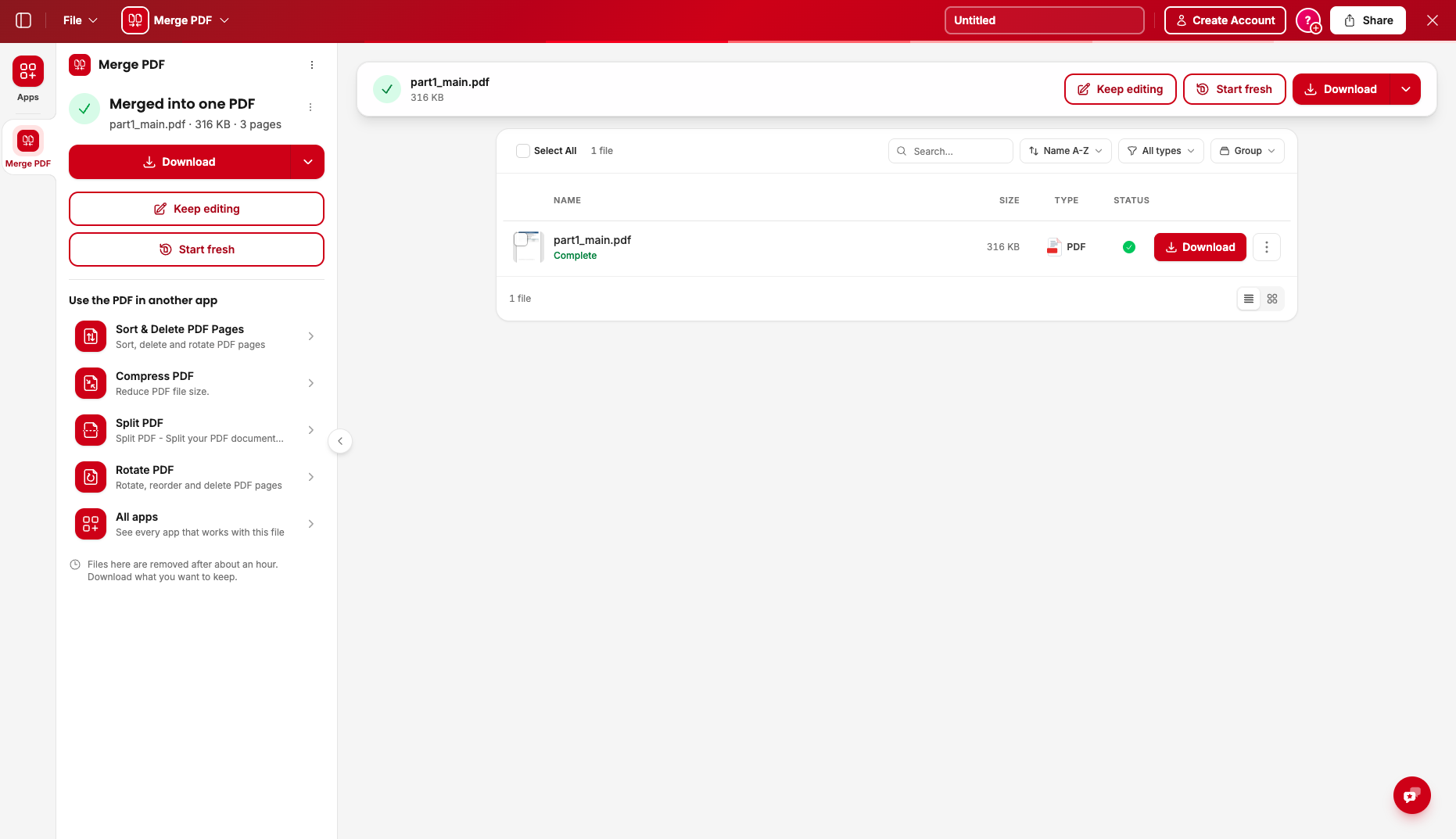Open Merge PDF panel options menu
1456x839 pixels.
click(x=312, y=65)
